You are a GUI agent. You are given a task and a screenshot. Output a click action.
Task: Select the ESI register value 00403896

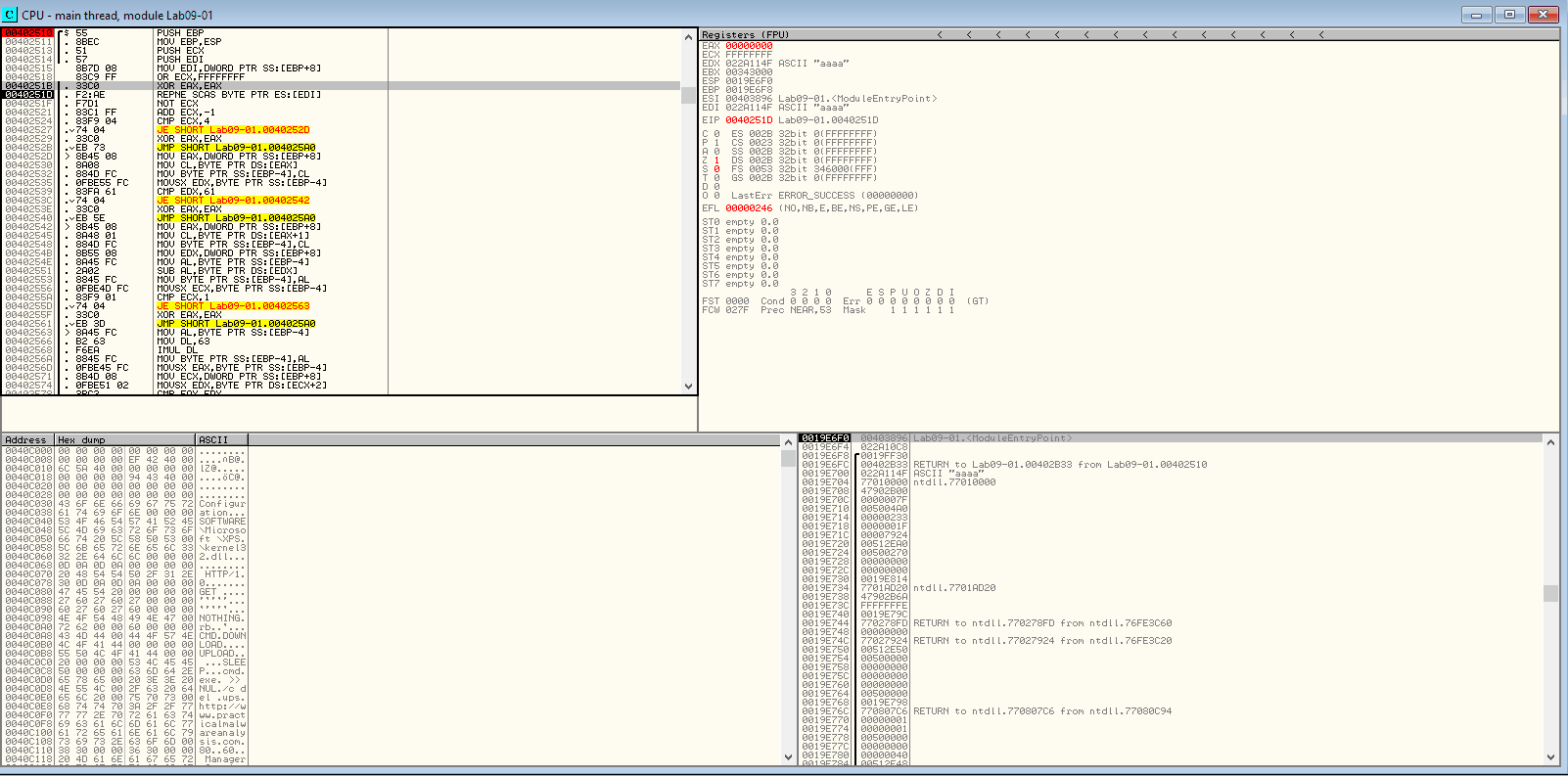pos(749,99)
